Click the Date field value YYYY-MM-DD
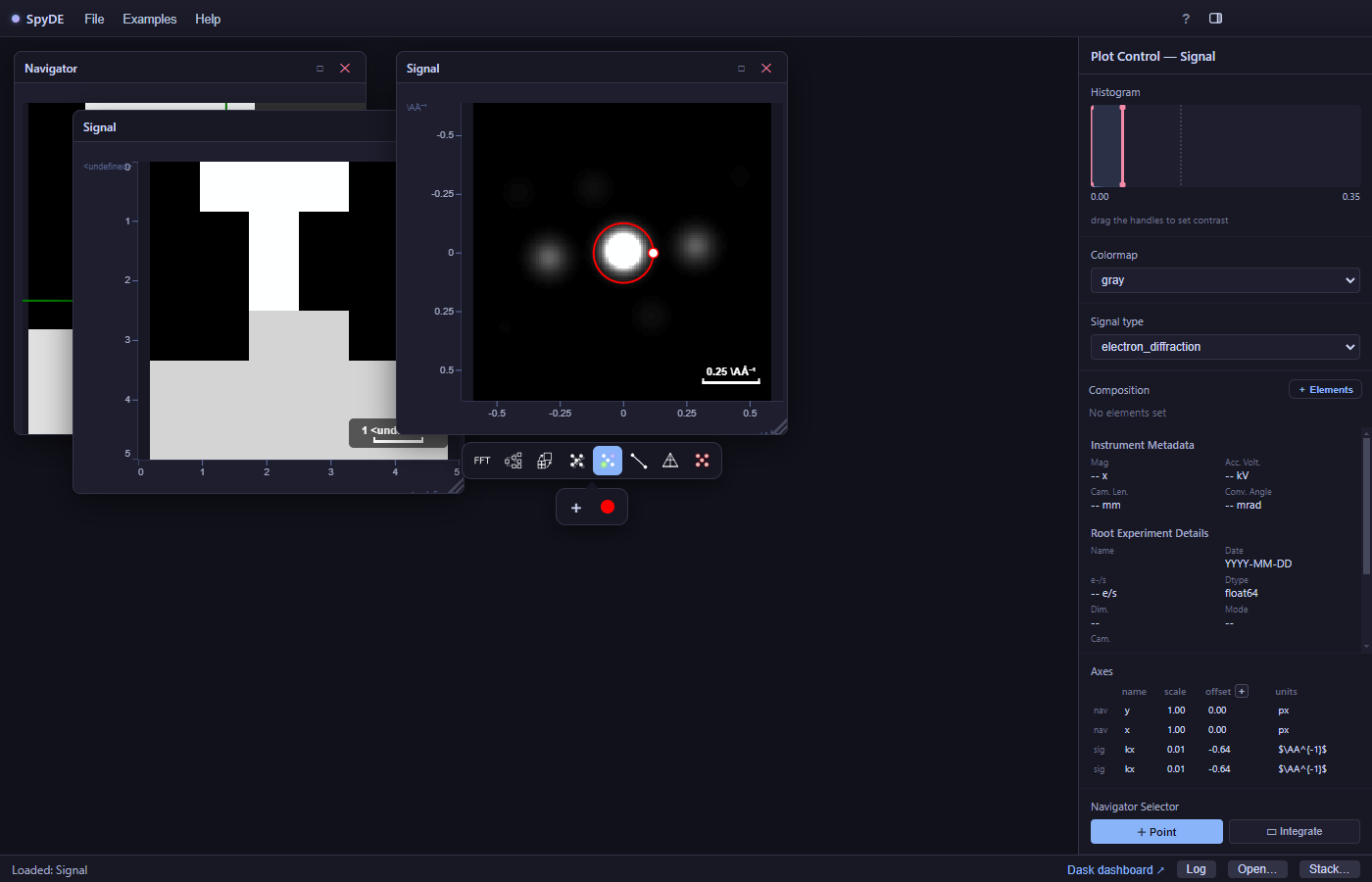The image size is (1372, 882). pos(1258,563)
